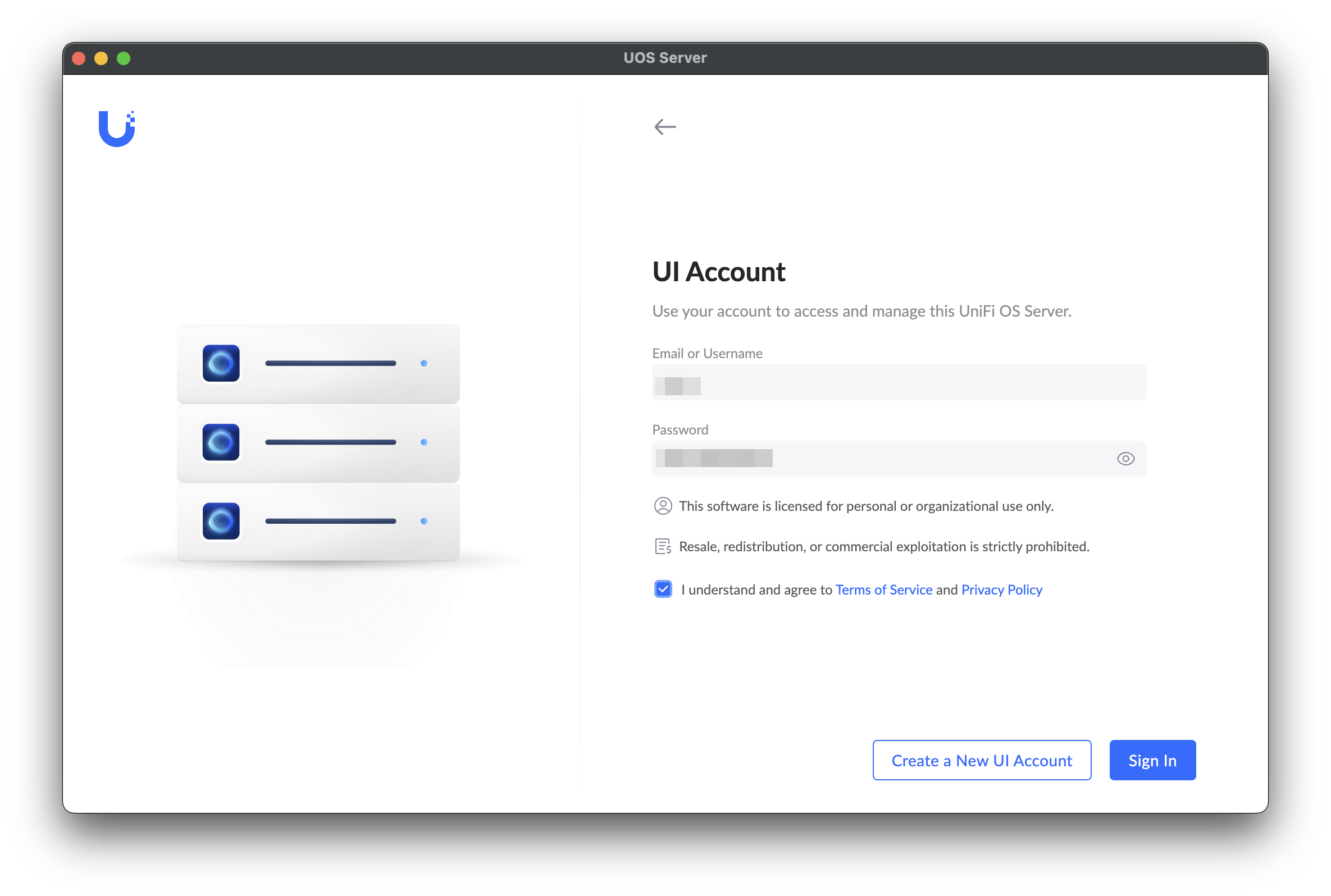Open the Terms of Service link

click(x=883, y=589)
